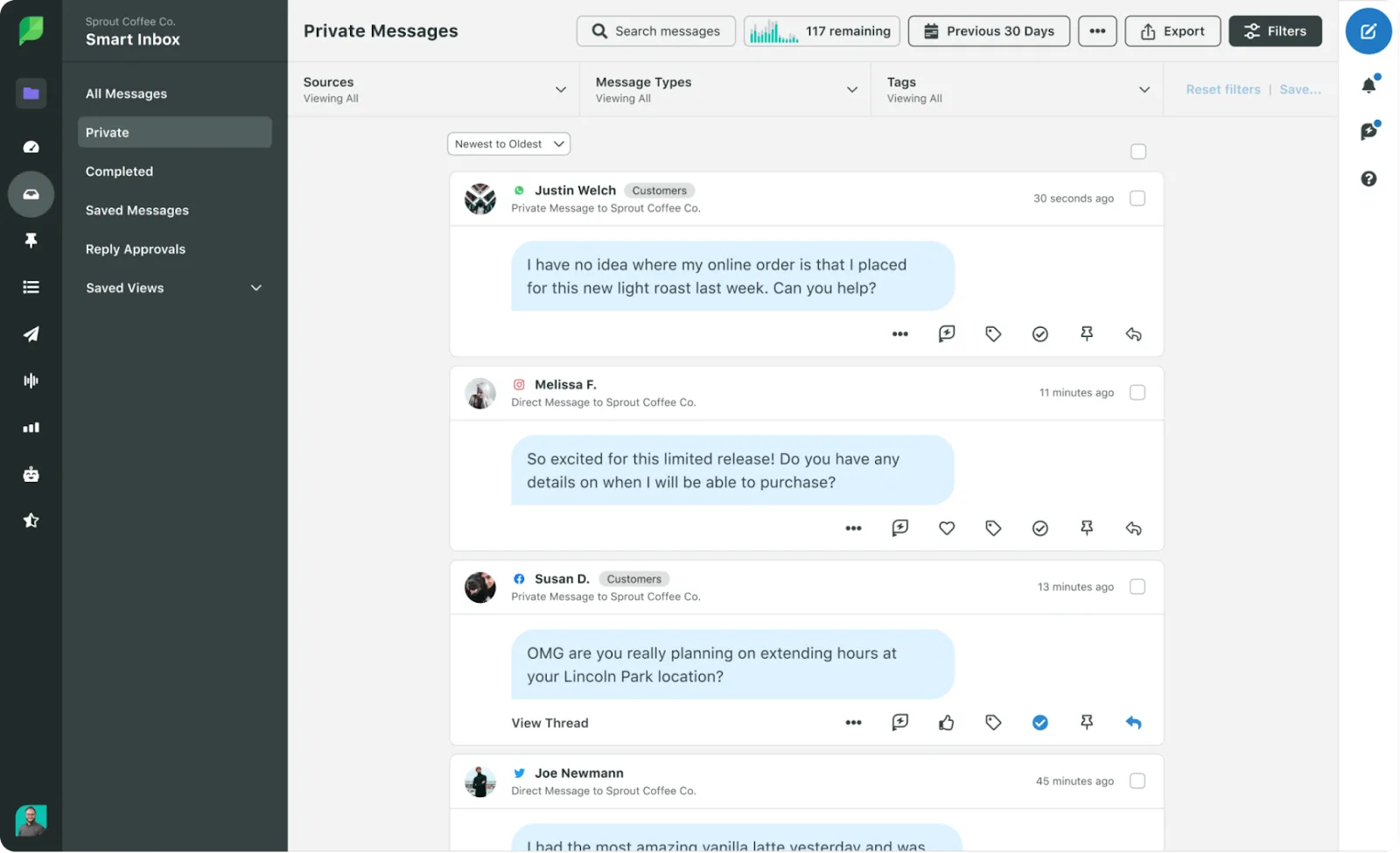Switch to the Completed inbox view
This screenshot has width=1400, height=853.
click(119, 171)
